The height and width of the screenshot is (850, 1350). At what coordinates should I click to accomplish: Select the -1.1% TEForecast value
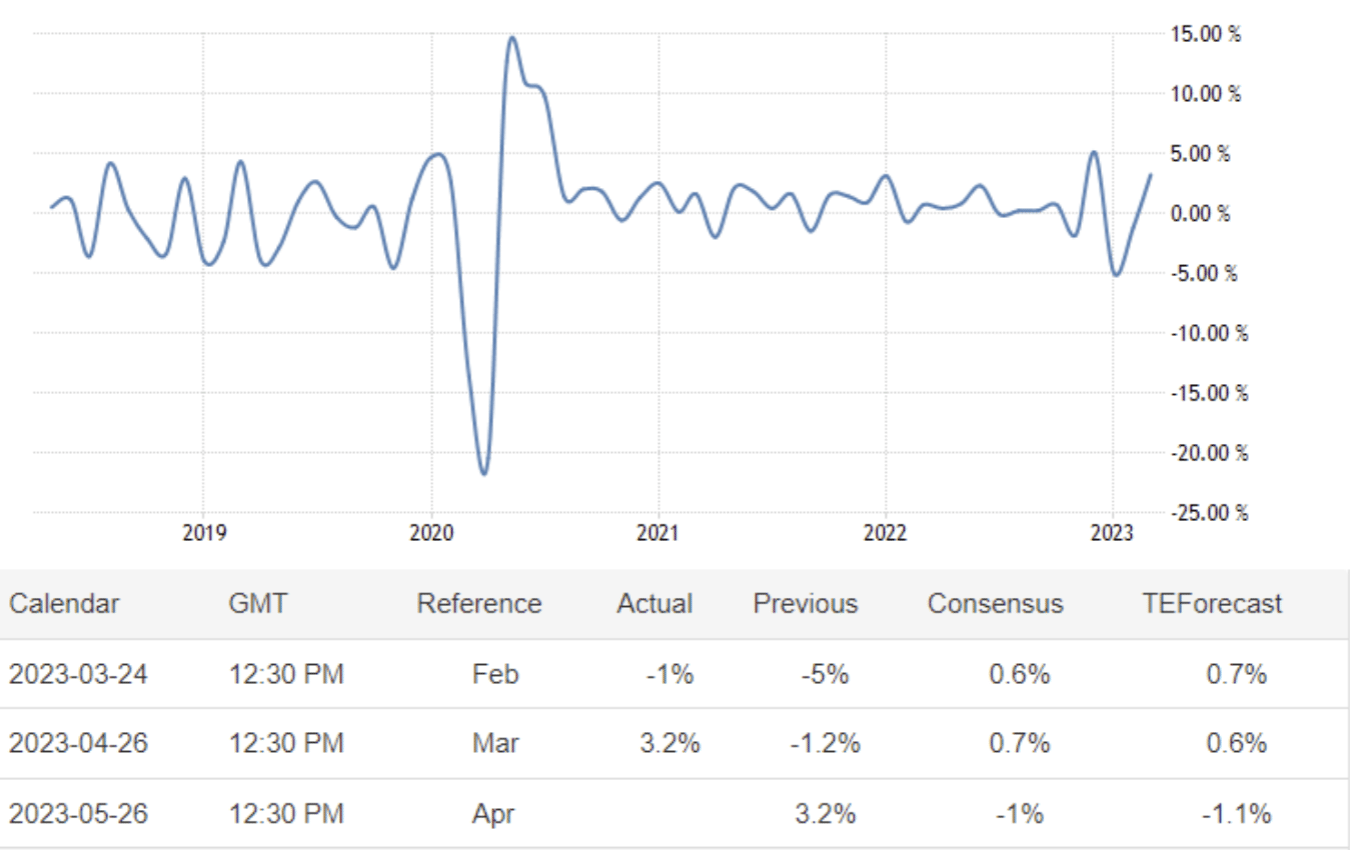(x=1236, y=814)
